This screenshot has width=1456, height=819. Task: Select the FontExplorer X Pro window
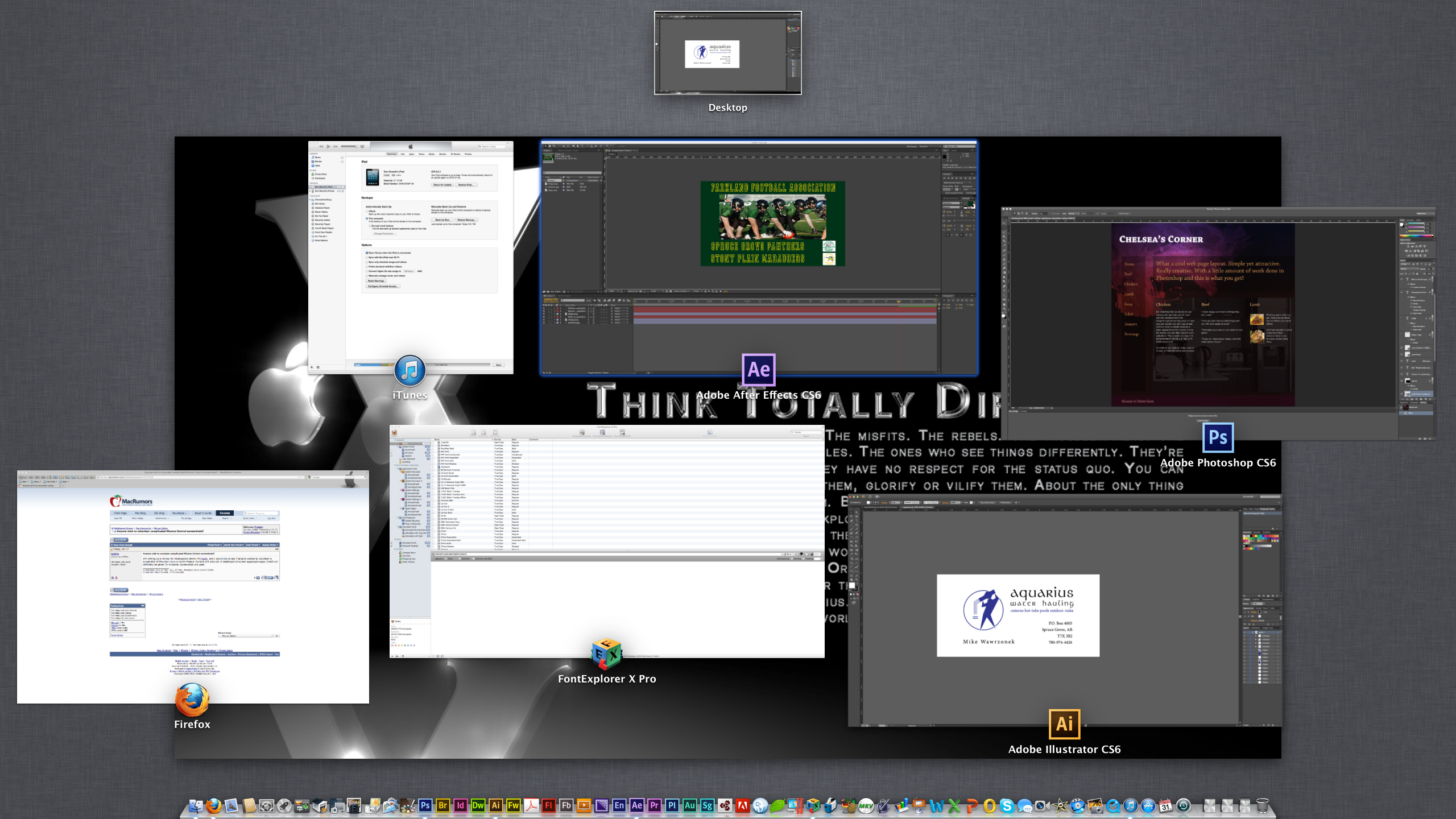pyautogui.click(x=607, y=541)
